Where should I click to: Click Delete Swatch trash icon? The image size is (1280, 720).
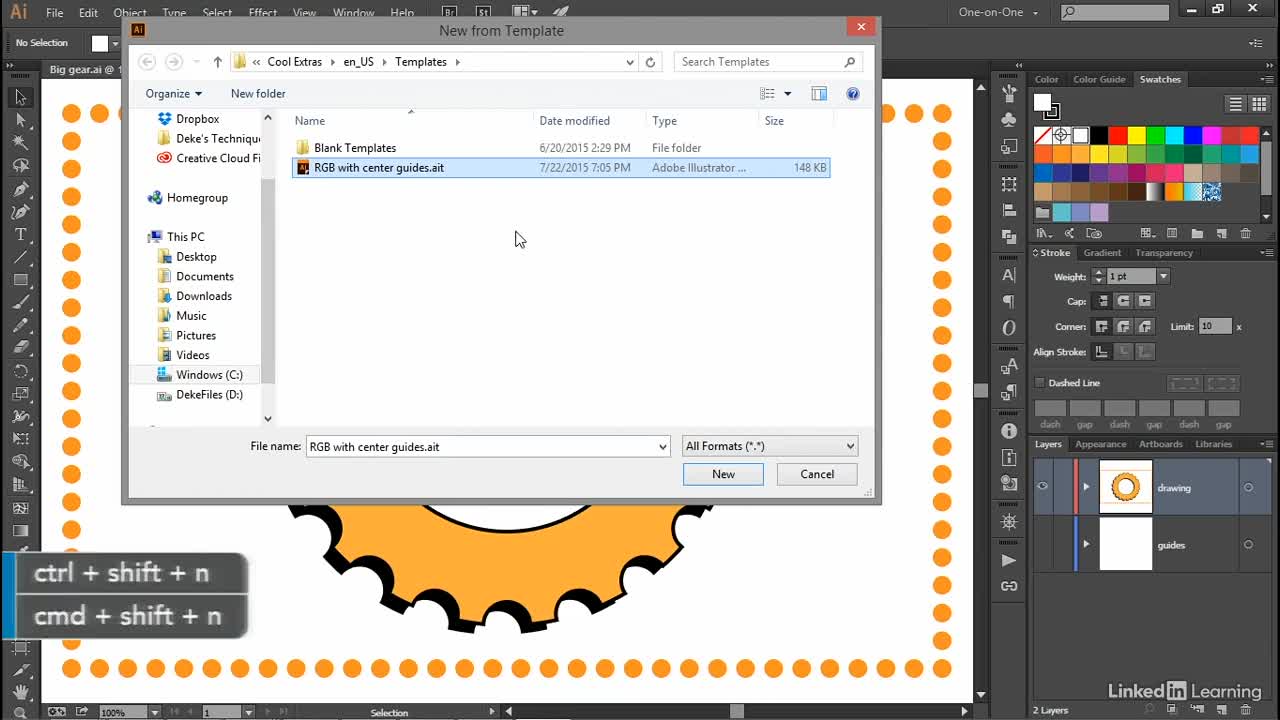(1245, 233)
